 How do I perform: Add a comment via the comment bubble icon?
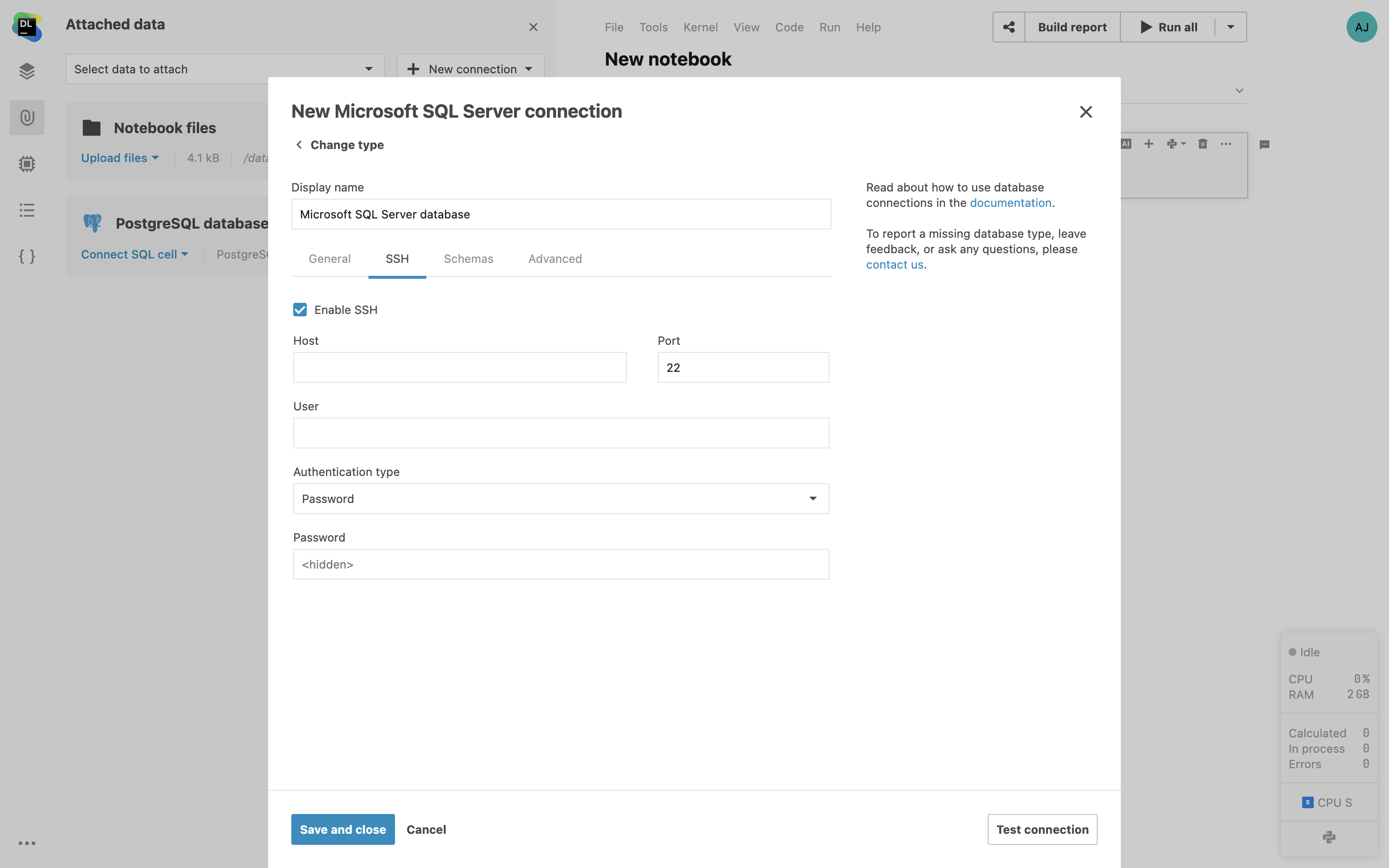point(1265,144)
